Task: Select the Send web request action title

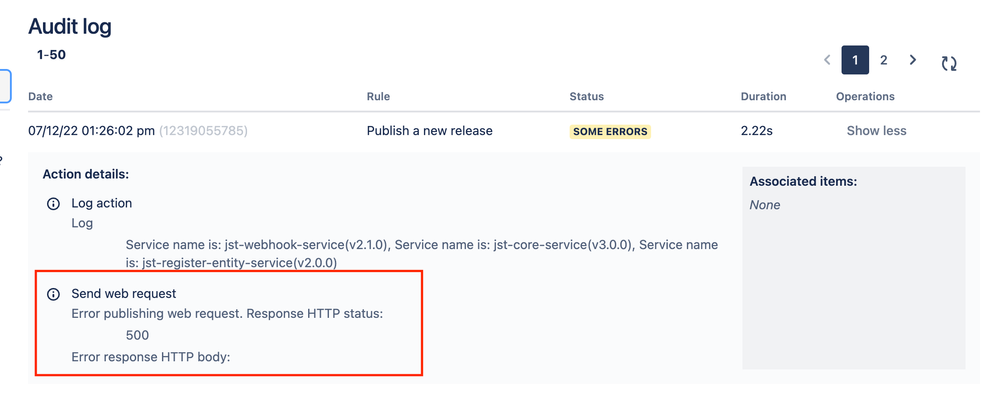Action: (x=124, y=294)
